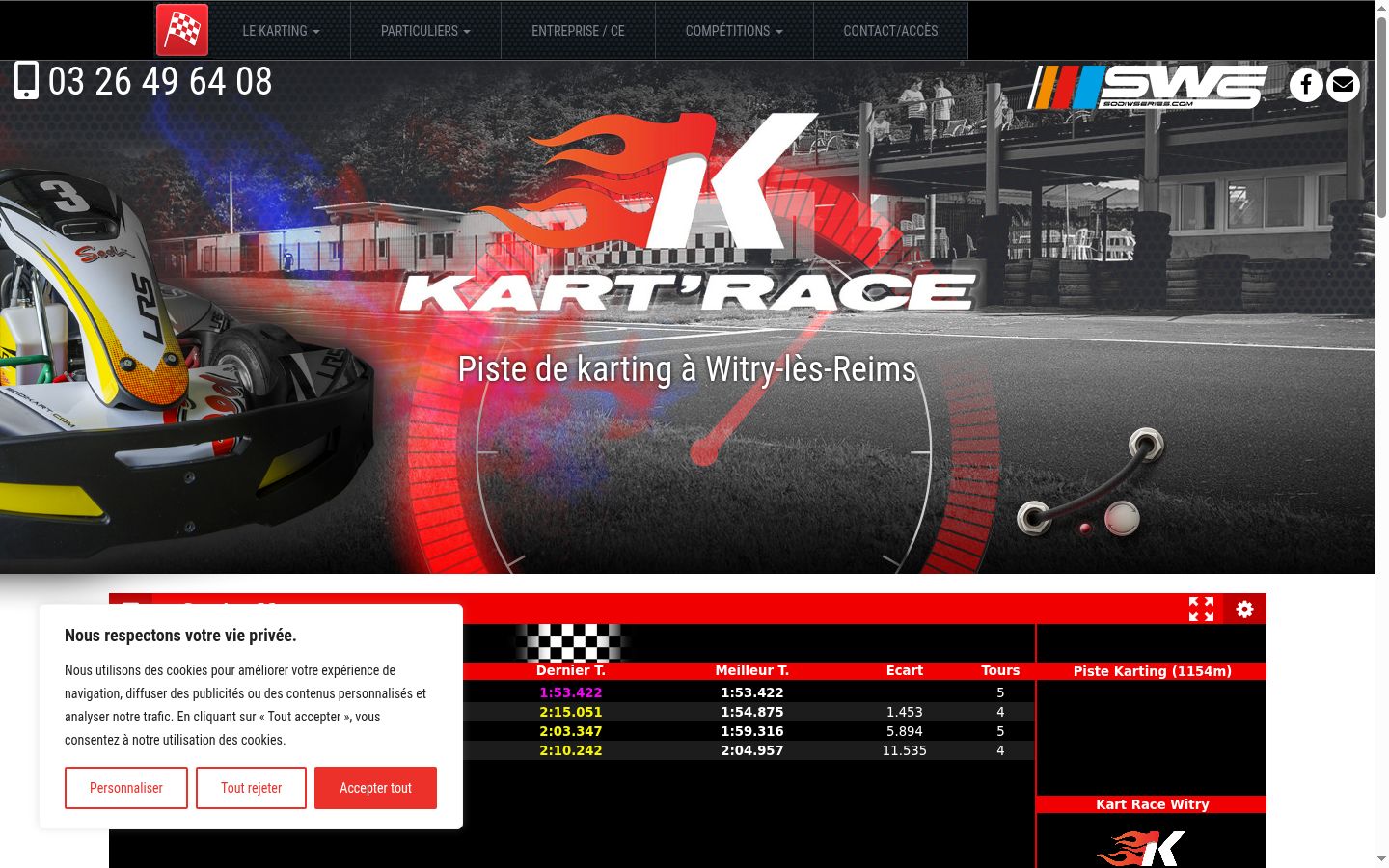This screenshot has height=868, width=1389.
Task: Click the Piste Karting (1154m) label
Action: point(1153,671)
